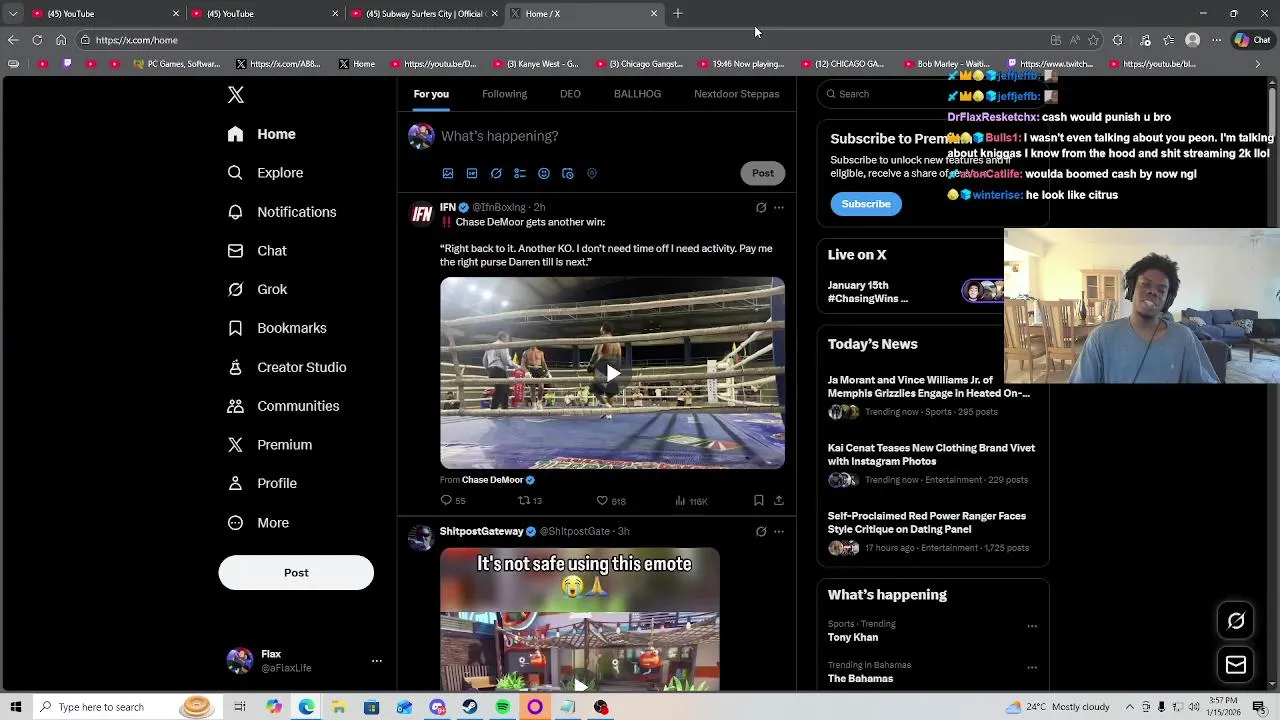The height and width of the screenshot is (720, 1280).
Task: Open three-dot menu on IFN post
Action: [779, 208]
